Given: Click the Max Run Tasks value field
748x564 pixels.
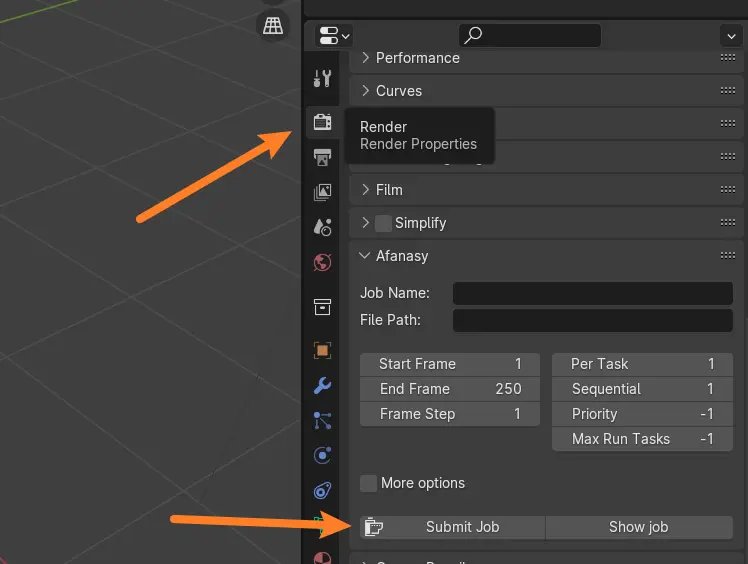Looking at the screenshot, I should click(x=642, y=439).
